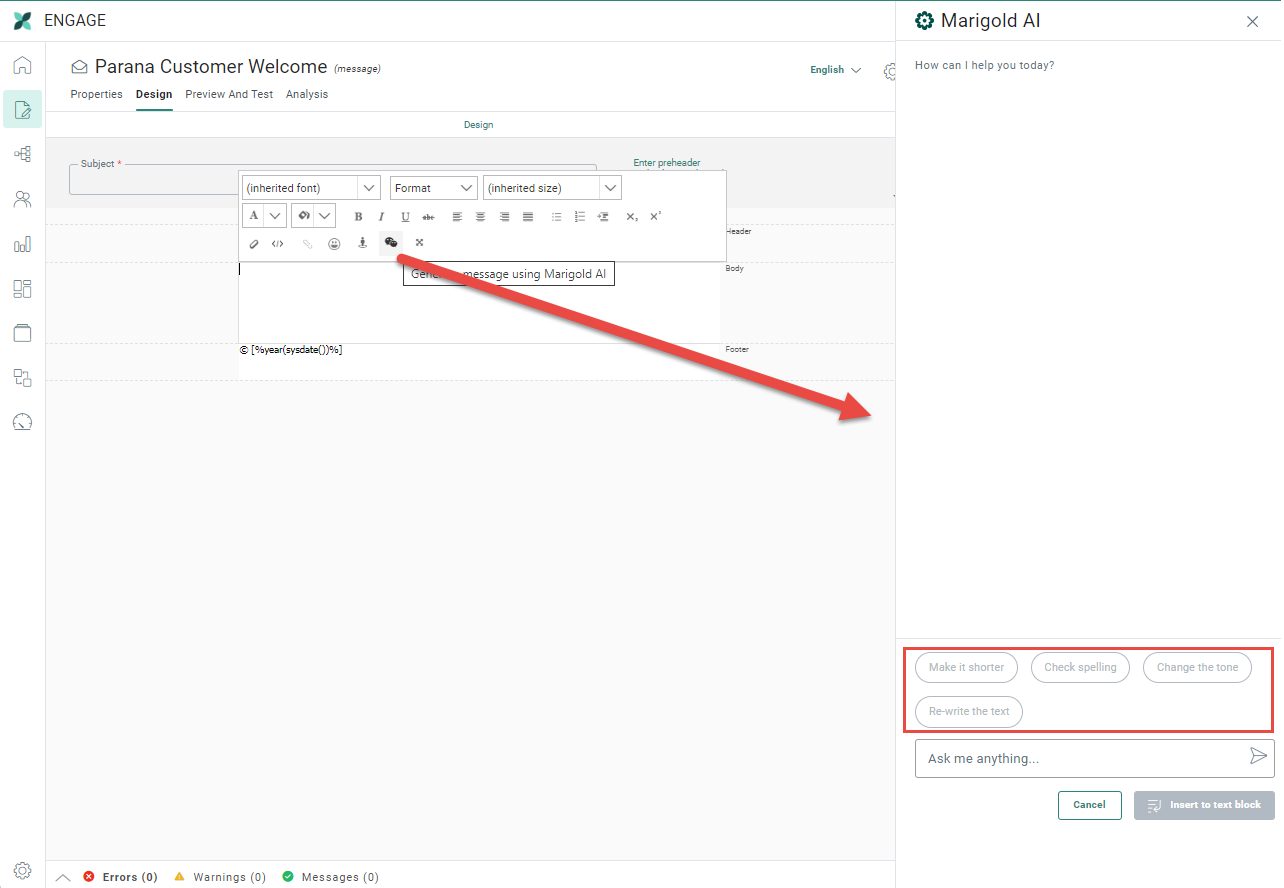Image resolution: width=1284 pixels, height=888 pixels.
Task: Open the source code view icon
Action: click(278, 243)
